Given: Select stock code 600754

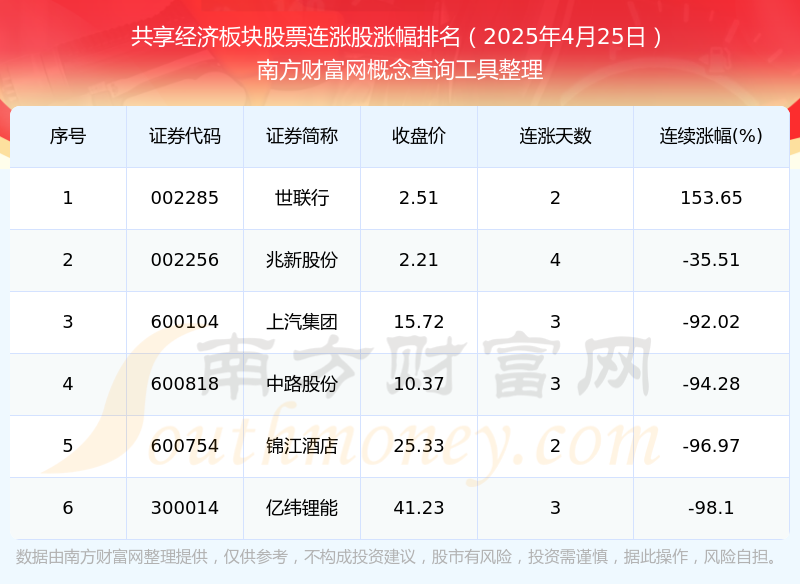Looking at the screenshot, I should pos(185,446).
